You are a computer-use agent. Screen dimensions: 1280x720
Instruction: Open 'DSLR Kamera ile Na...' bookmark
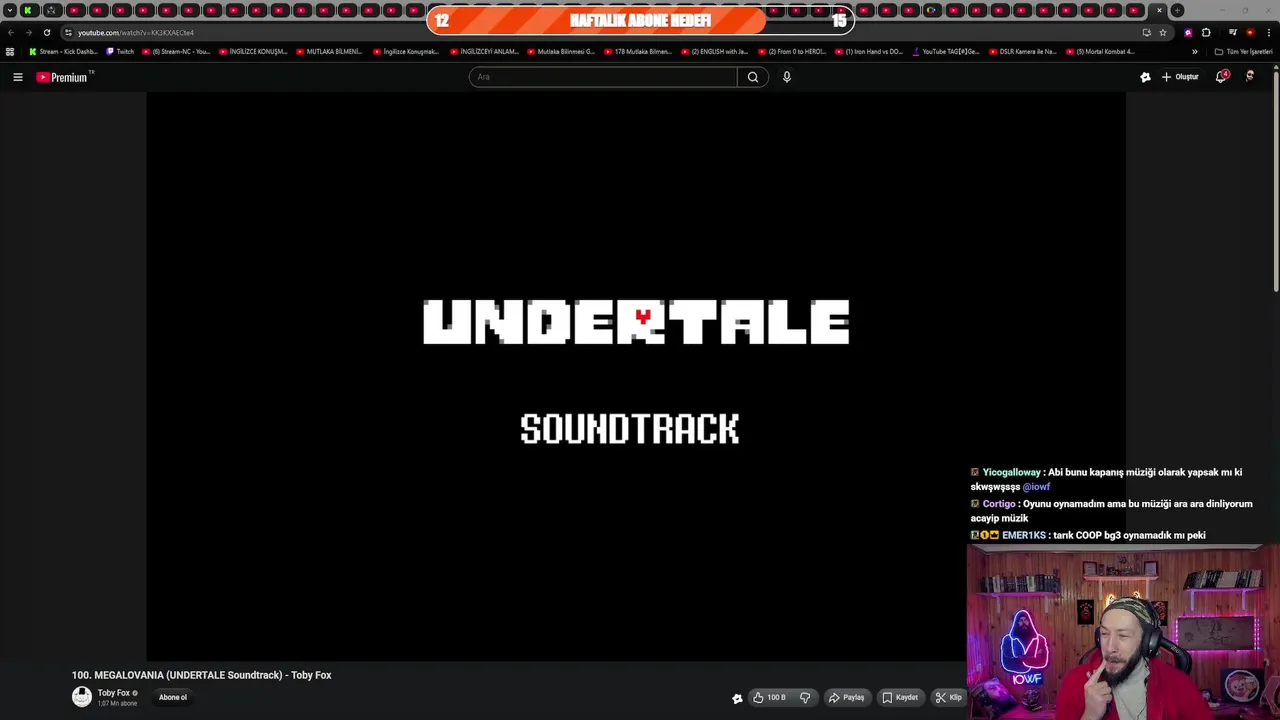click(1023, 51)
